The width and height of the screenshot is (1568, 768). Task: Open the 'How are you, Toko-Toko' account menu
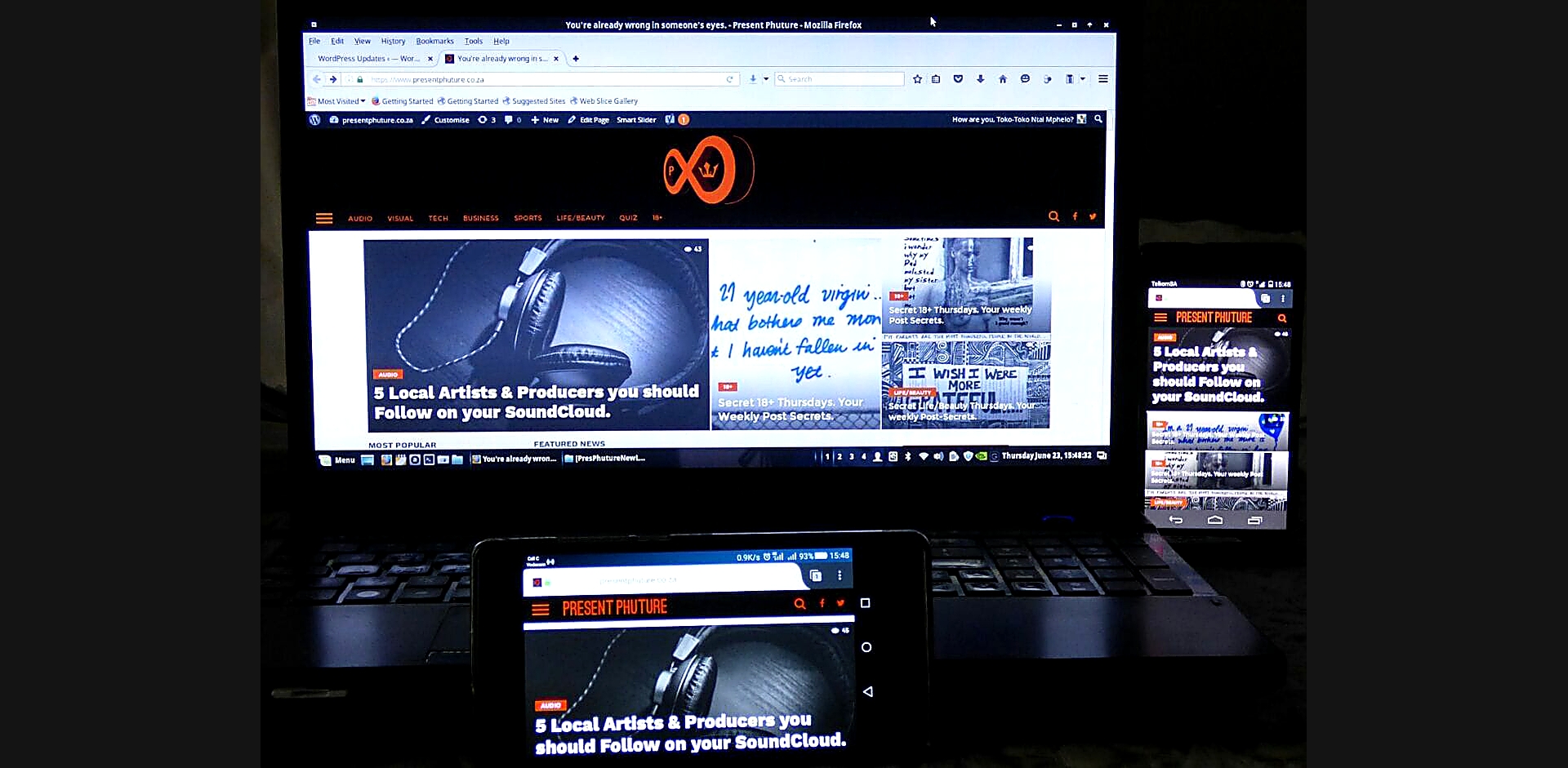click(x=1018, y=119)
